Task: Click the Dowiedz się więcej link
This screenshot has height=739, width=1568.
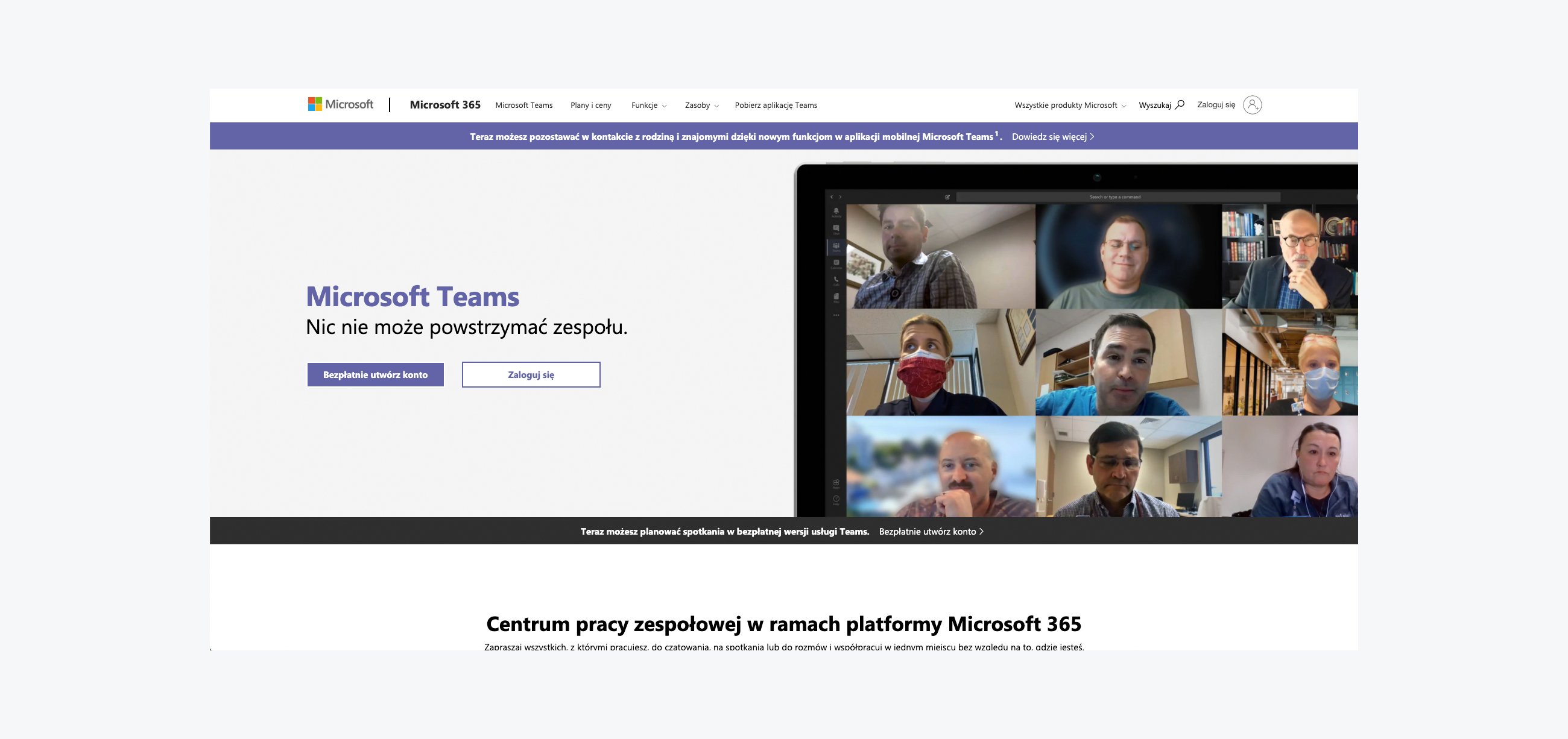Action: point(1052,137)
